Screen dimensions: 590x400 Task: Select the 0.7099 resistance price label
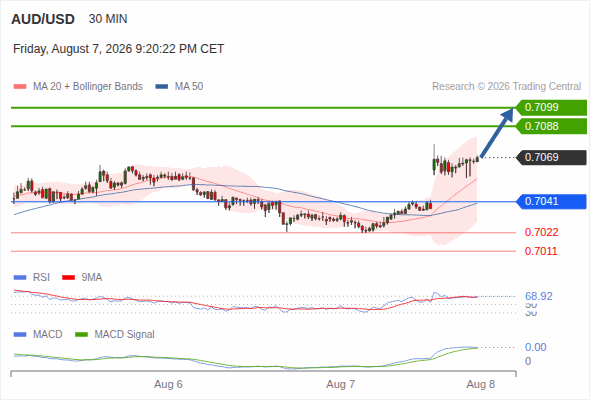pyautogui.click(x=551, y=108)
